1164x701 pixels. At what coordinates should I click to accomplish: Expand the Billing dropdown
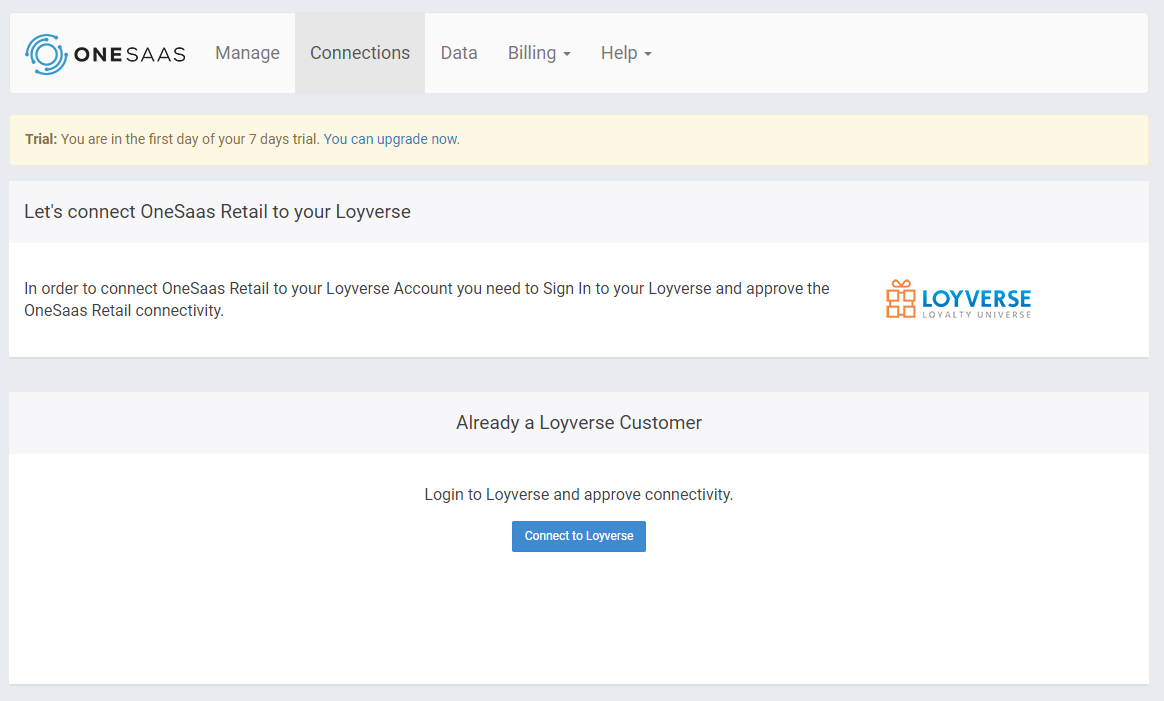tap(539, 53)
